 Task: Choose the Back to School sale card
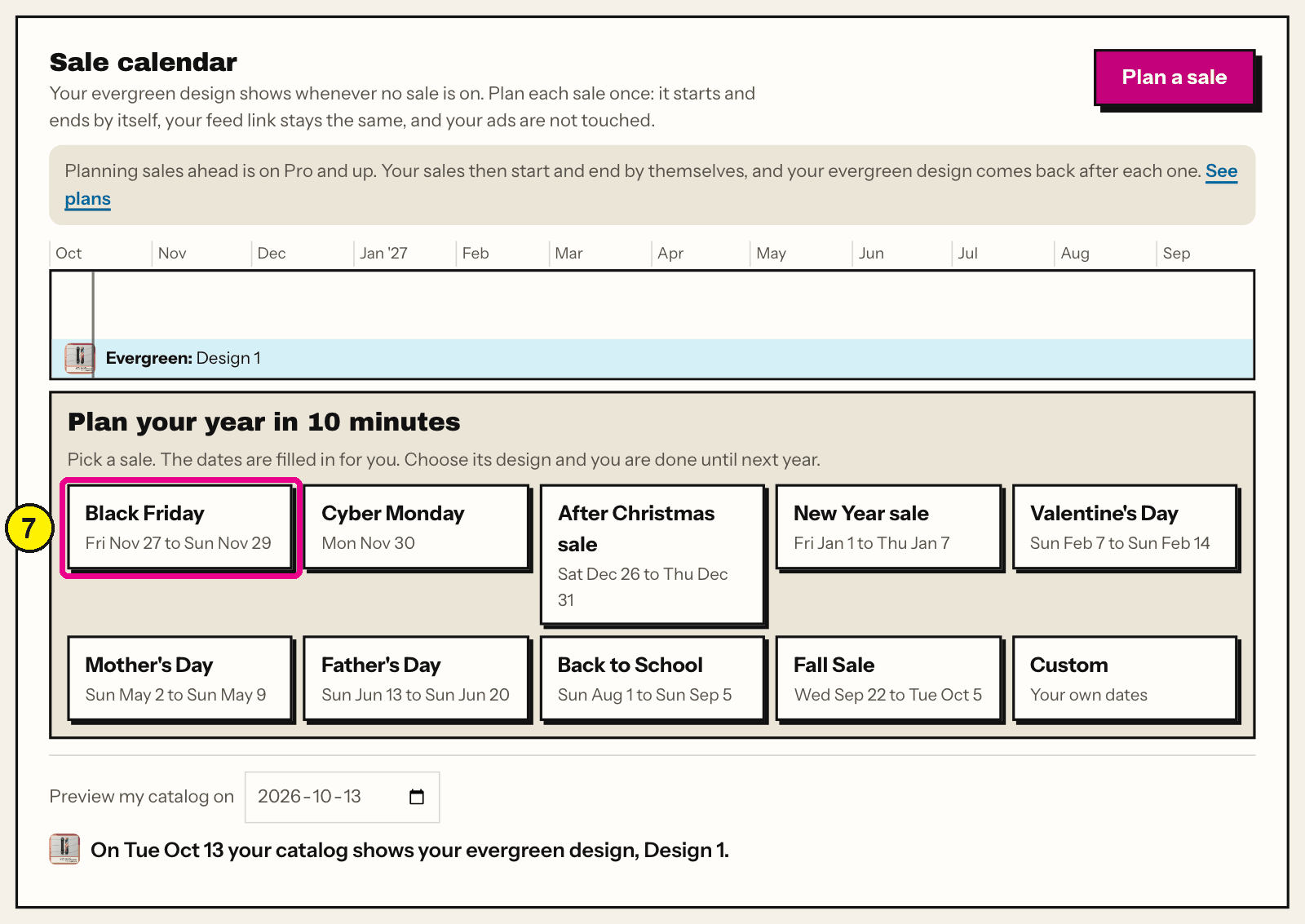tap(652, 679)
